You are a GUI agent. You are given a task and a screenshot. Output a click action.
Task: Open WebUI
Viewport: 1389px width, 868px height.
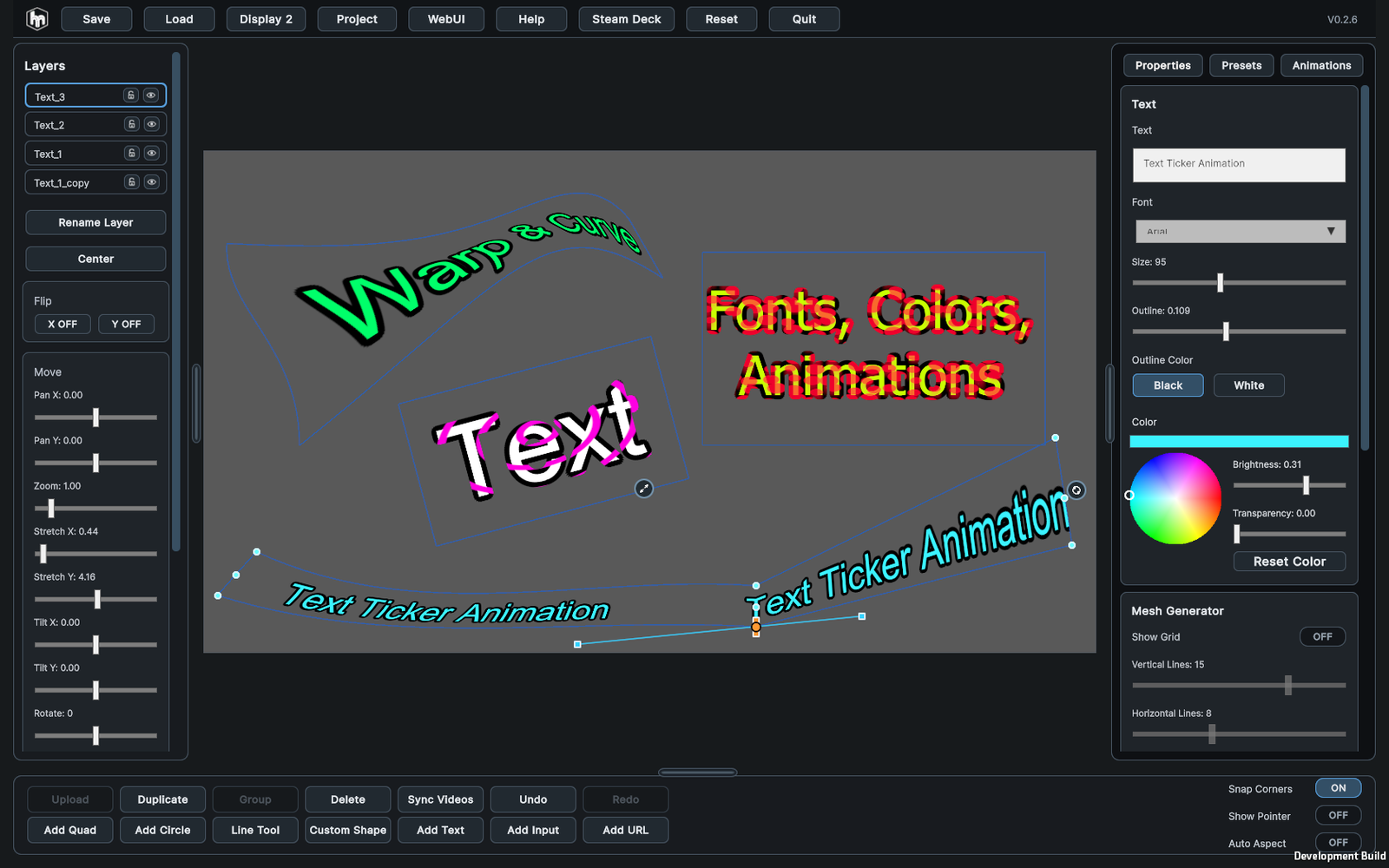click(446, 19)
